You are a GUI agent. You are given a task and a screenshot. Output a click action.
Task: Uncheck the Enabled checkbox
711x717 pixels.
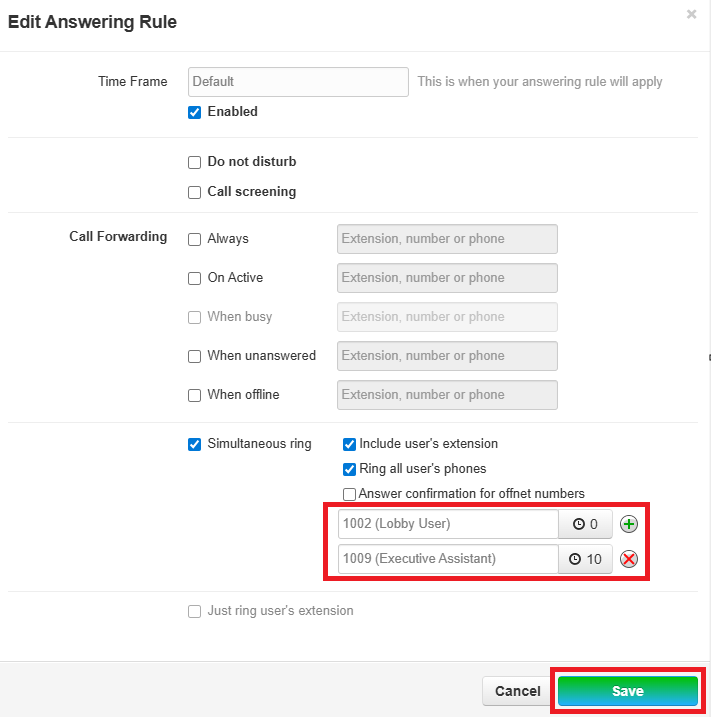point(195,112)
